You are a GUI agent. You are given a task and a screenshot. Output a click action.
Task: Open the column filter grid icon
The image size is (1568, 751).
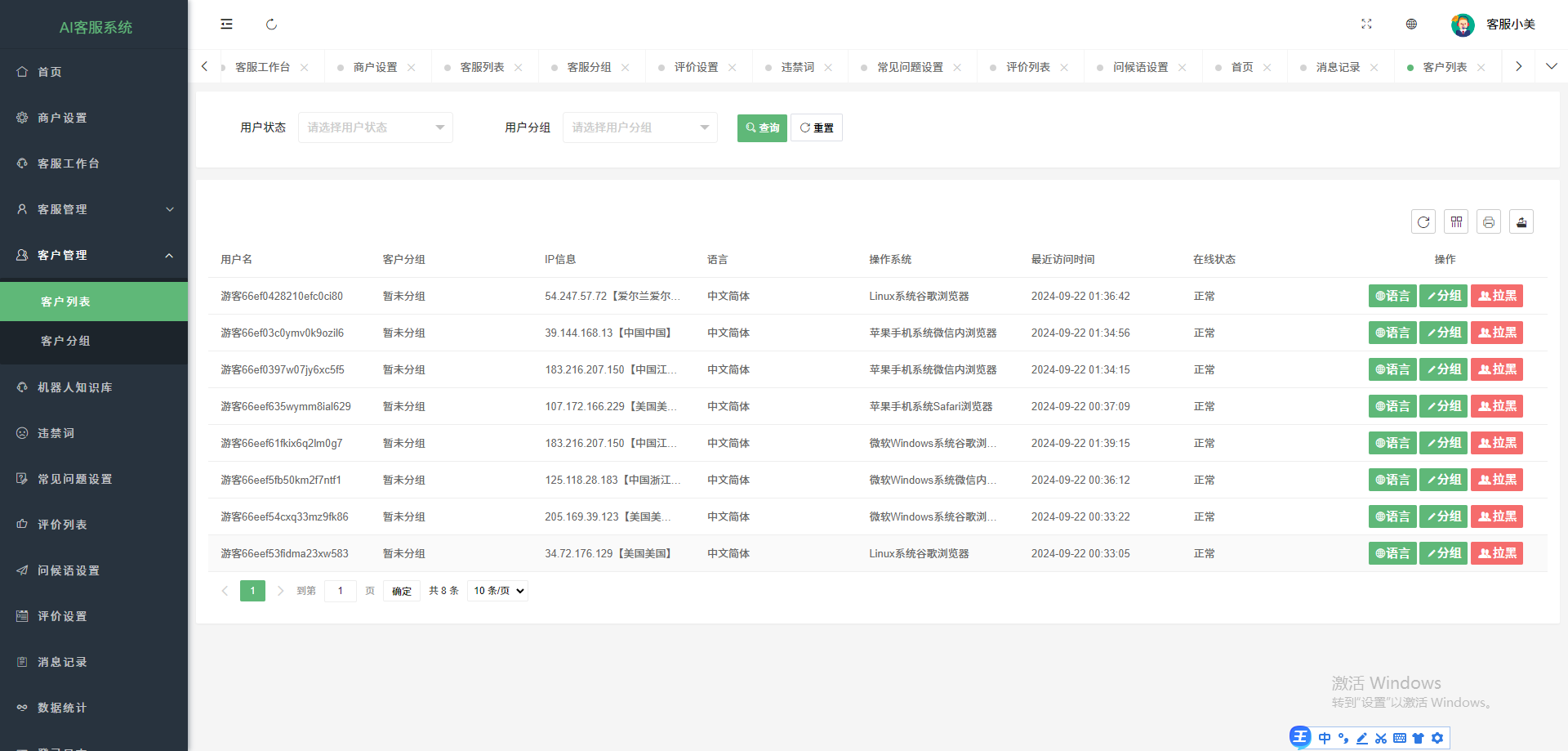[1456, 221]
